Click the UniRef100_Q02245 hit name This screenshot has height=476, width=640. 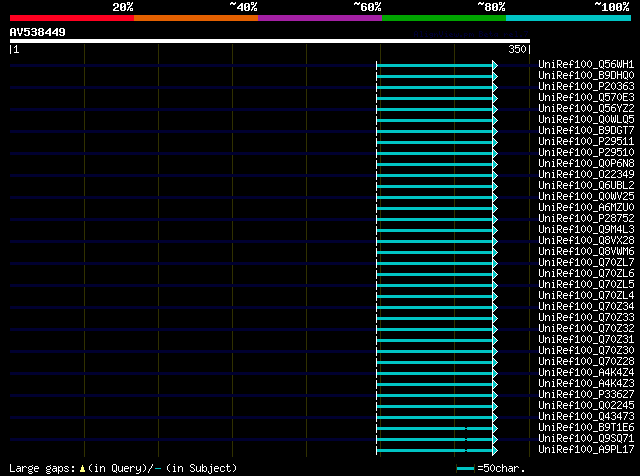tap(586, 406)
